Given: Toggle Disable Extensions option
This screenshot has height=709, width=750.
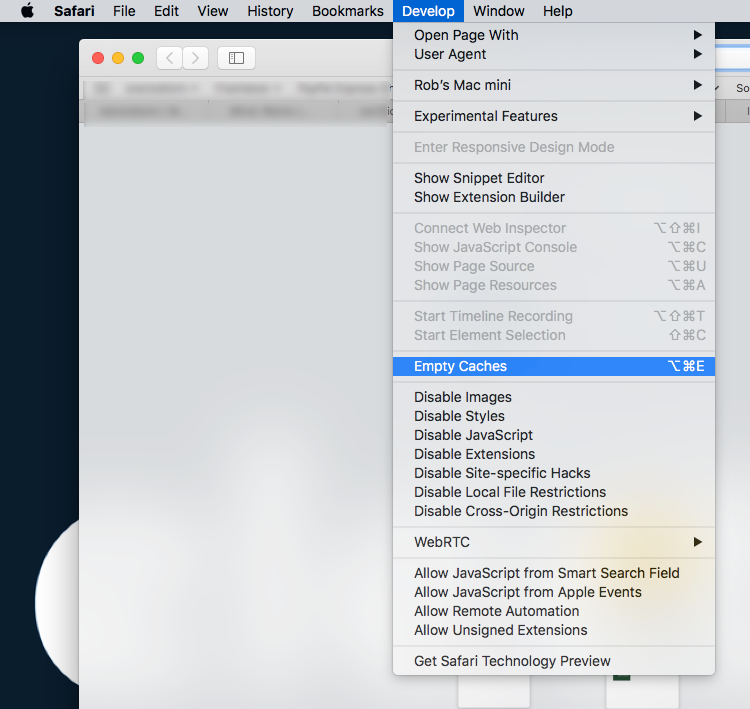Looking at the screenshot, I should pyautogui.click(x=554, y=454).
